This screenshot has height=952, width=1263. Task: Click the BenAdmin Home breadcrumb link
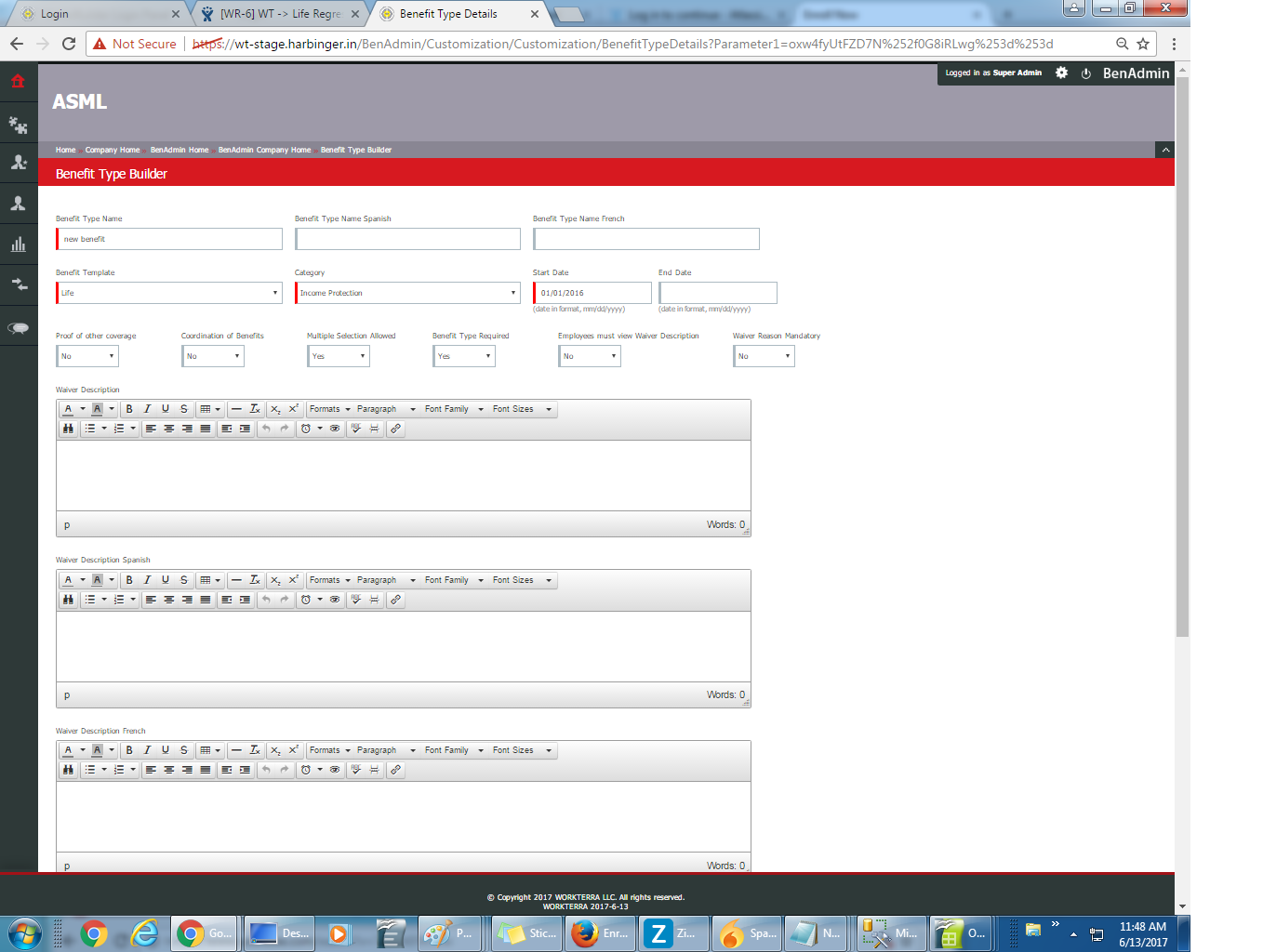coord(179,150)
